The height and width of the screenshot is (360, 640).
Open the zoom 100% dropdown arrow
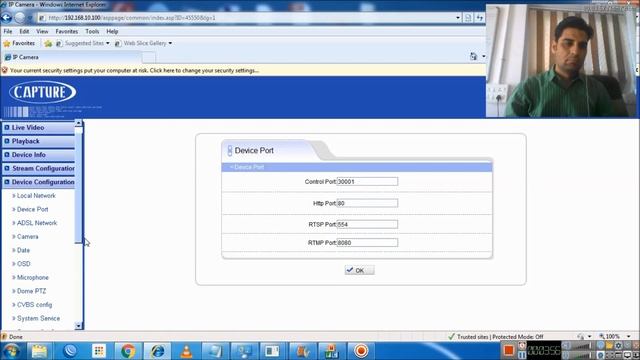click(629, 337)
